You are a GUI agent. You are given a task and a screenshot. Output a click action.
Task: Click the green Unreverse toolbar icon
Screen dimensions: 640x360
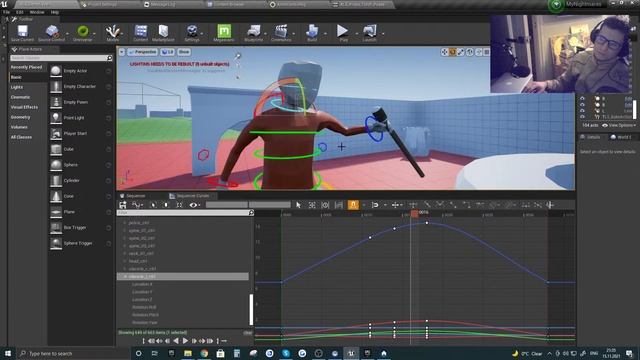click(x=83, y=31)
